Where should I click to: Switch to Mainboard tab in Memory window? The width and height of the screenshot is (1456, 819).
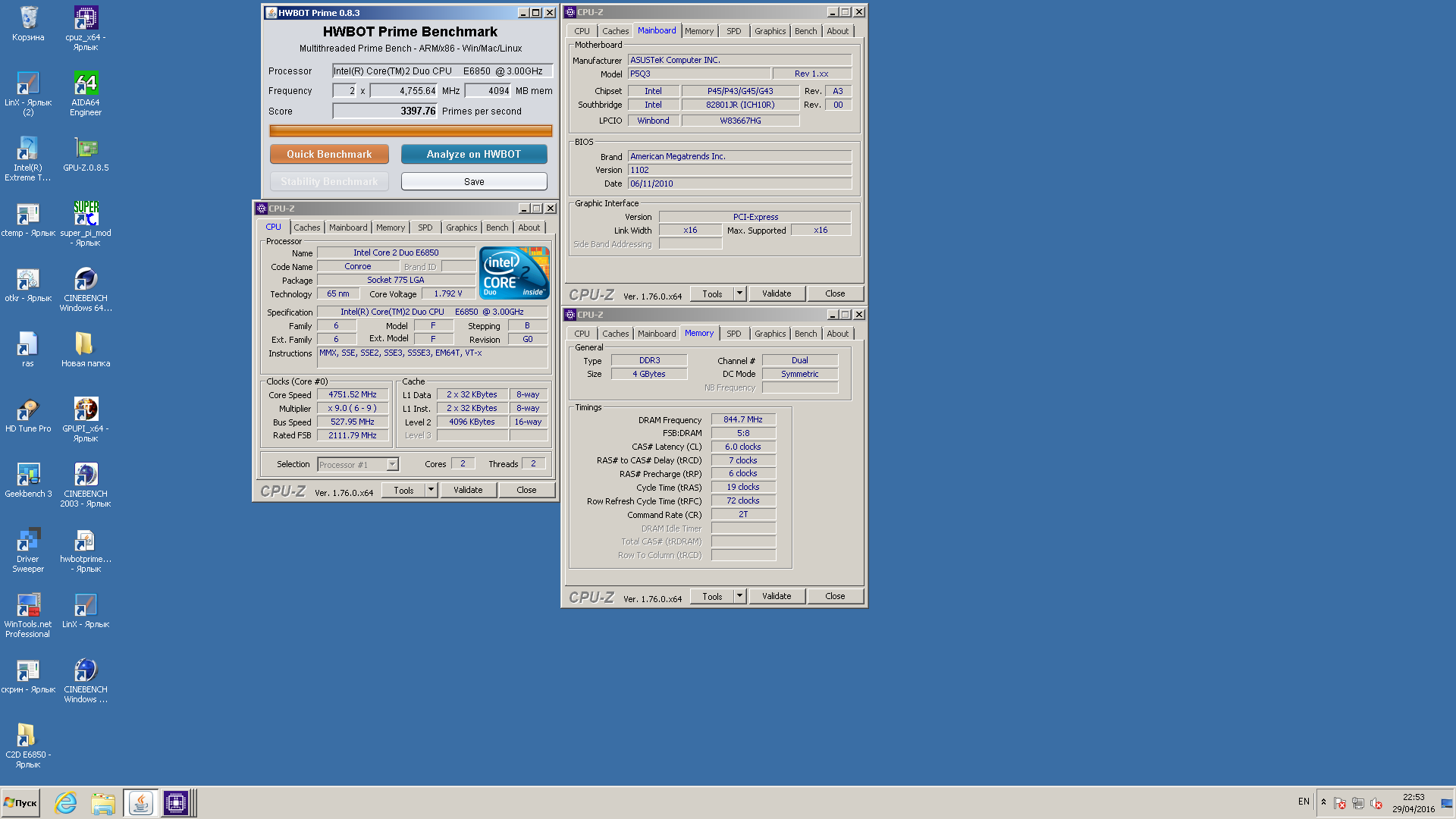tap(657, 334)
